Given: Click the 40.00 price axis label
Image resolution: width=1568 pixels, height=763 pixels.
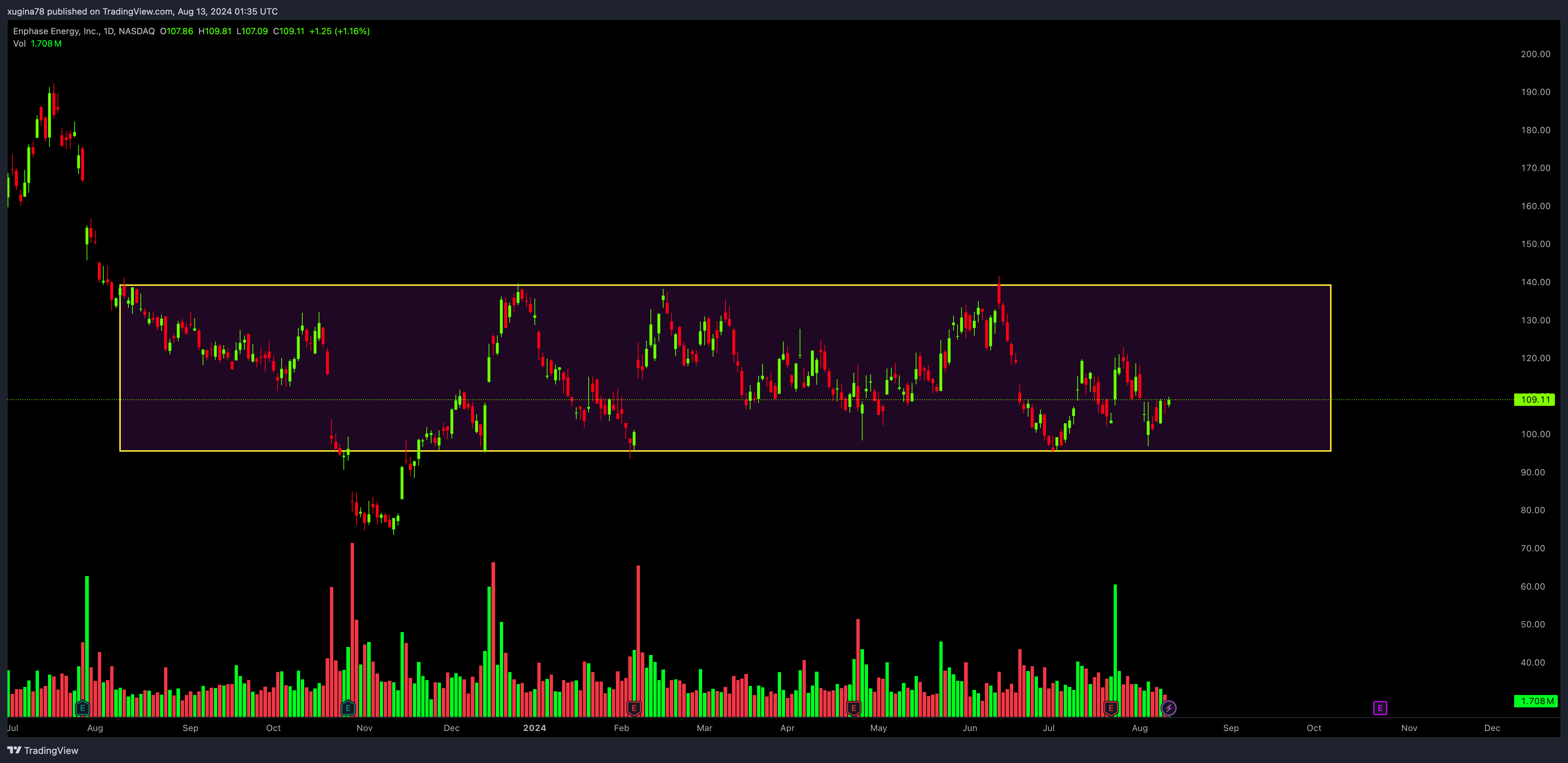Looking at the screenshot, I should pos(1533,663).
